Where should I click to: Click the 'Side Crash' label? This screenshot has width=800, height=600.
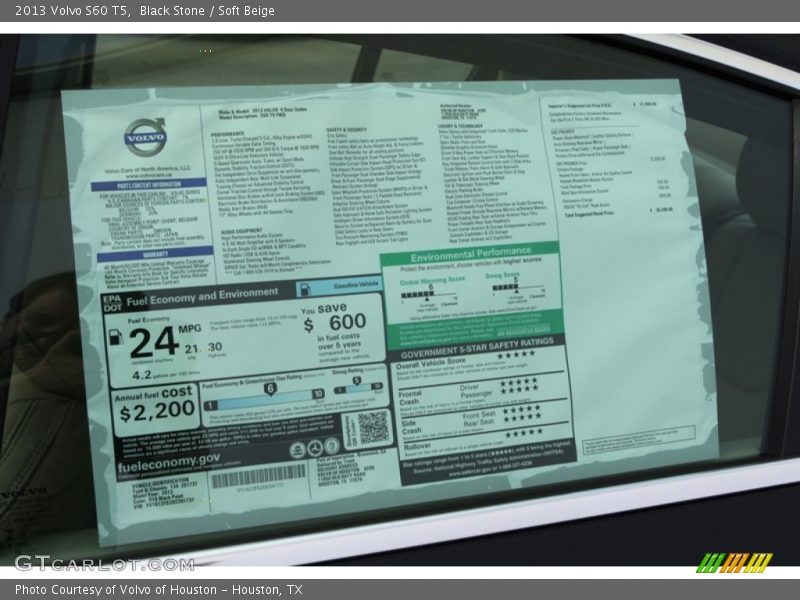tap(411, 427)
